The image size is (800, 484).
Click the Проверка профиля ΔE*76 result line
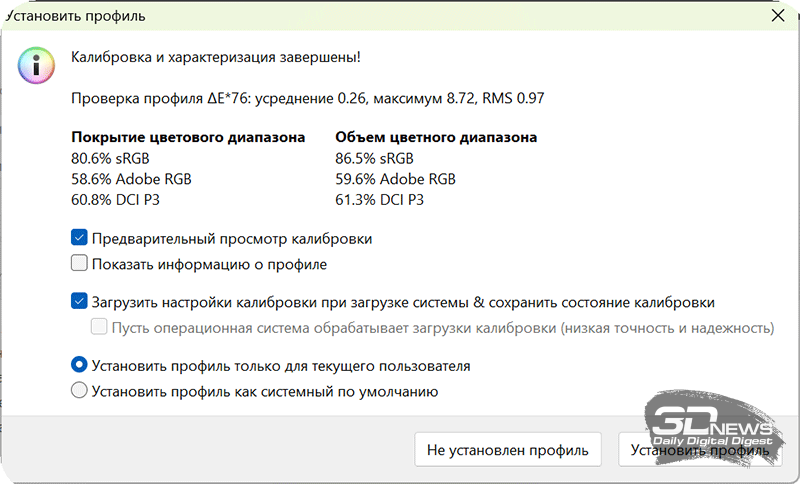coord(307,98)
